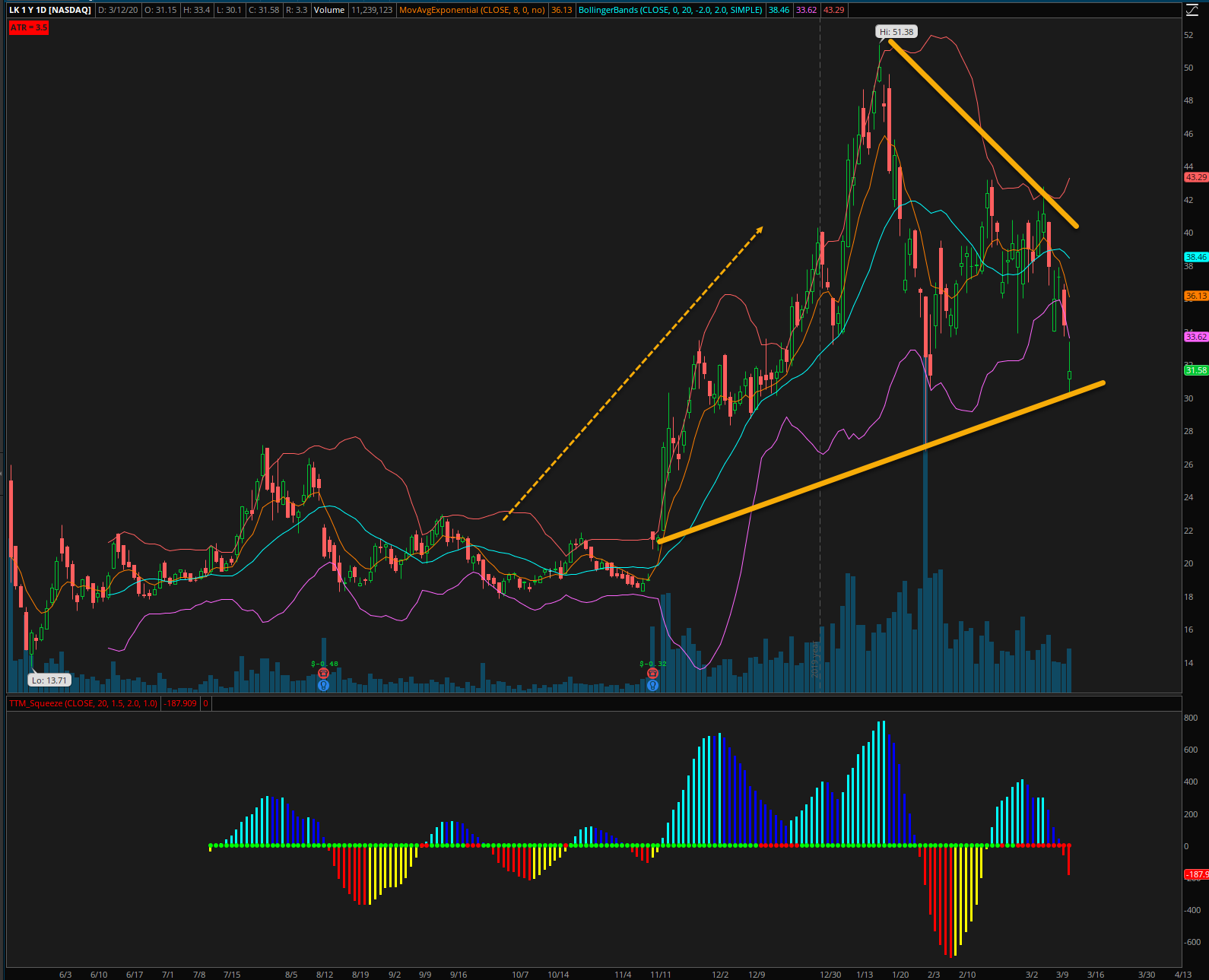Click the close price C: 31.58
Image resolution: width=1209 pixels, height=980 pixels.
[264, 10]
